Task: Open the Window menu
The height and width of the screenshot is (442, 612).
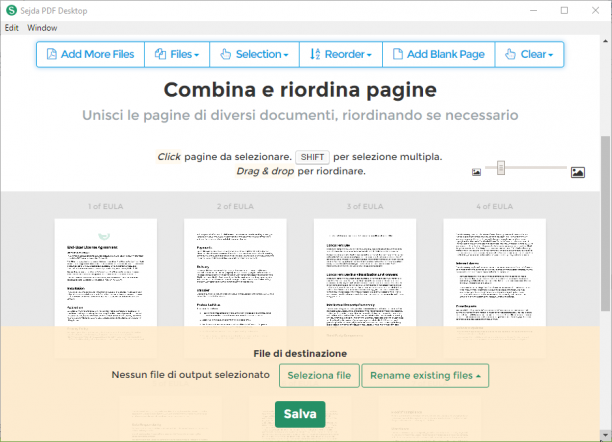Action: click(x=42, y=28)
